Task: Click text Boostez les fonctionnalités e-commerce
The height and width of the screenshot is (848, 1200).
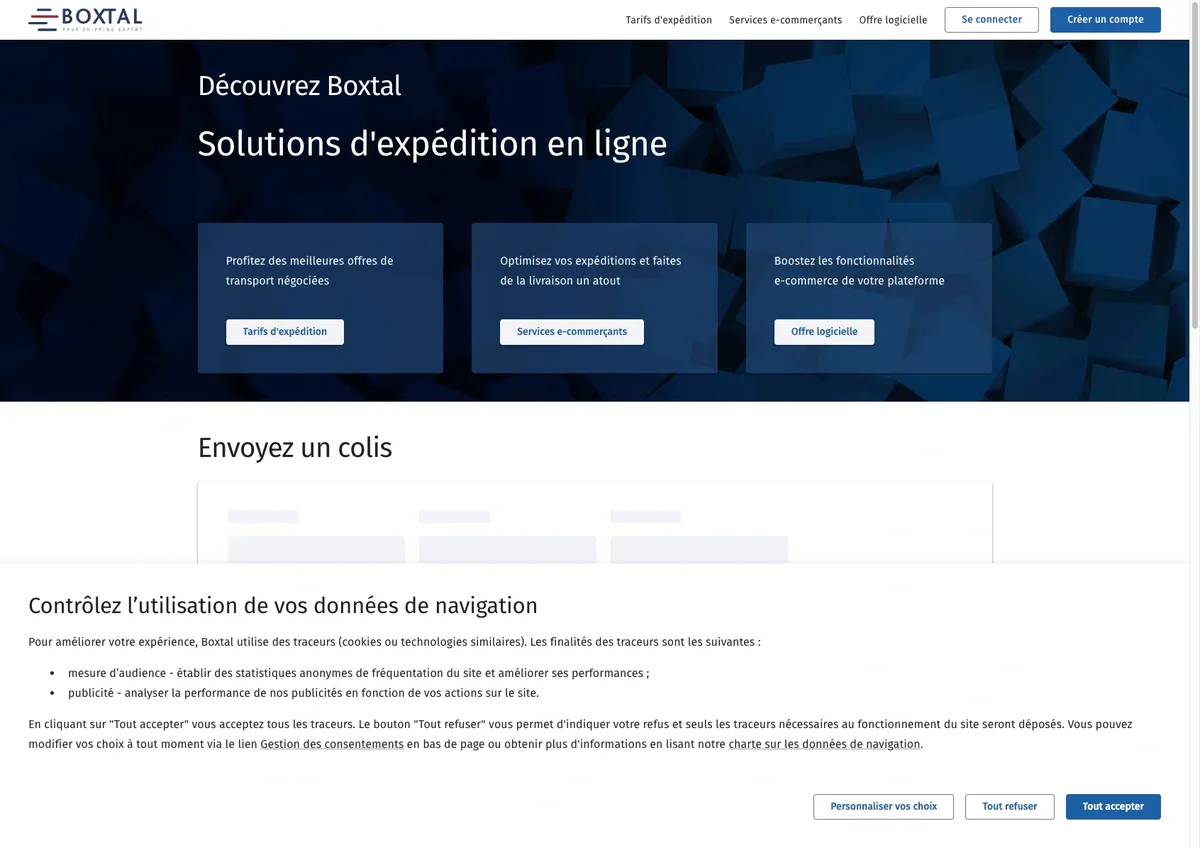Action: 859,271
